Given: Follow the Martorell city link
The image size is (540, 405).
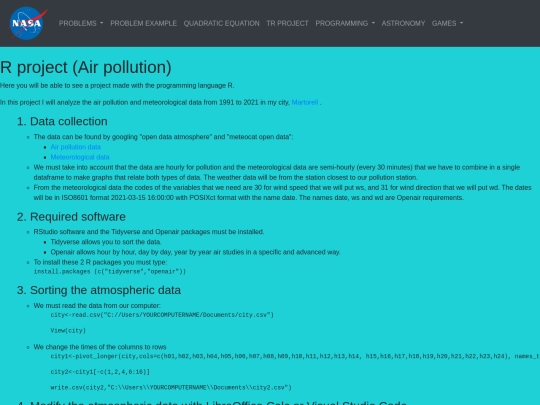Looking at the screenshot, I should (305, 102).
